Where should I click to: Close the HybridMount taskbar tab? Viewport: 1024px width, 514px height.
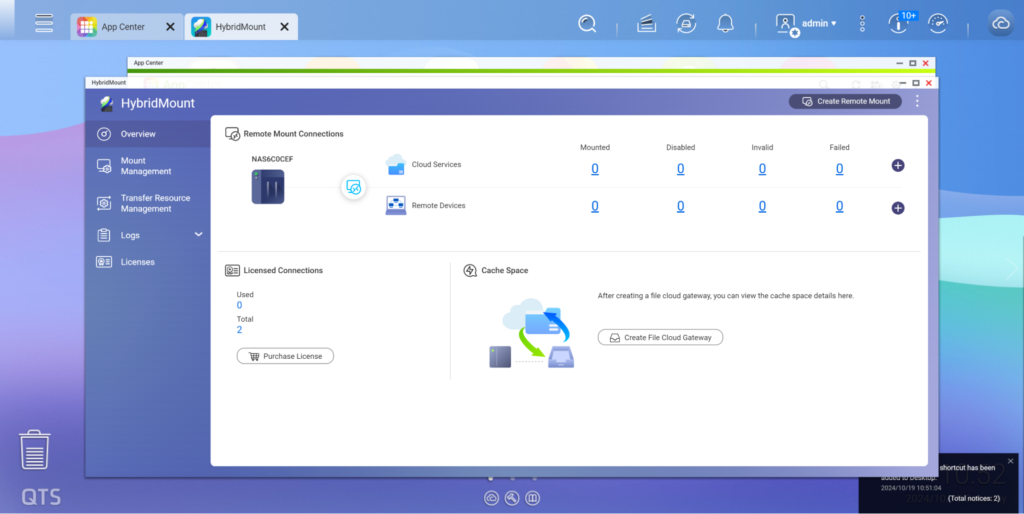(x=284, y=27)
